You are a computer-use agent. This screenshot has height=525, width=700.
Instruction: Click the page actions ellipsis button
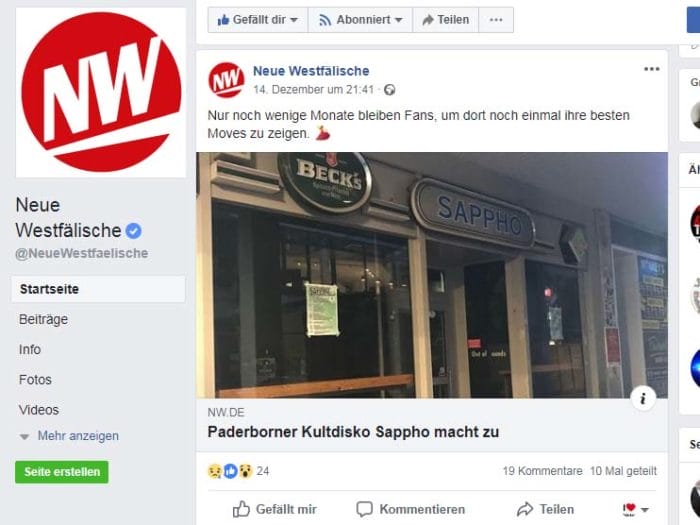point(496,20)
